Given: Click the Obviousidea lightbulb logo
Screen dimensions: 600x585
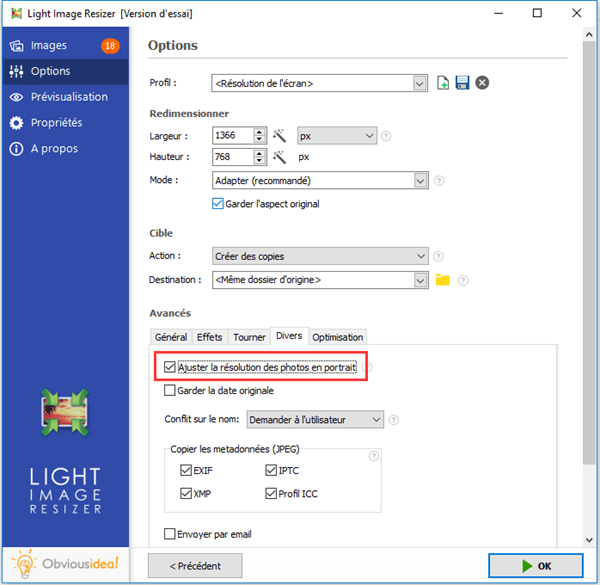Looking at the screenshot, I should point(25,563).
